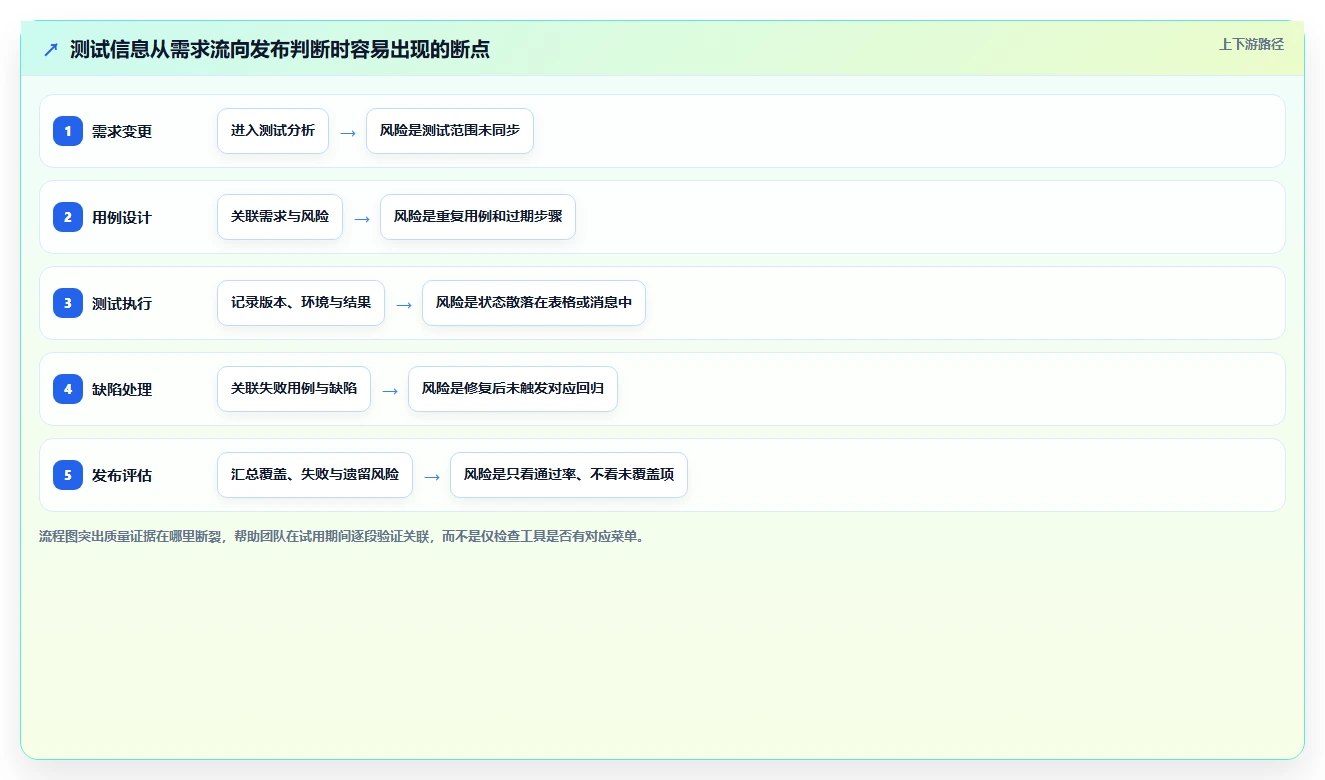
Task: Click the 风险是重复用例和过期步骤 chip
Action: coord(478,217)
